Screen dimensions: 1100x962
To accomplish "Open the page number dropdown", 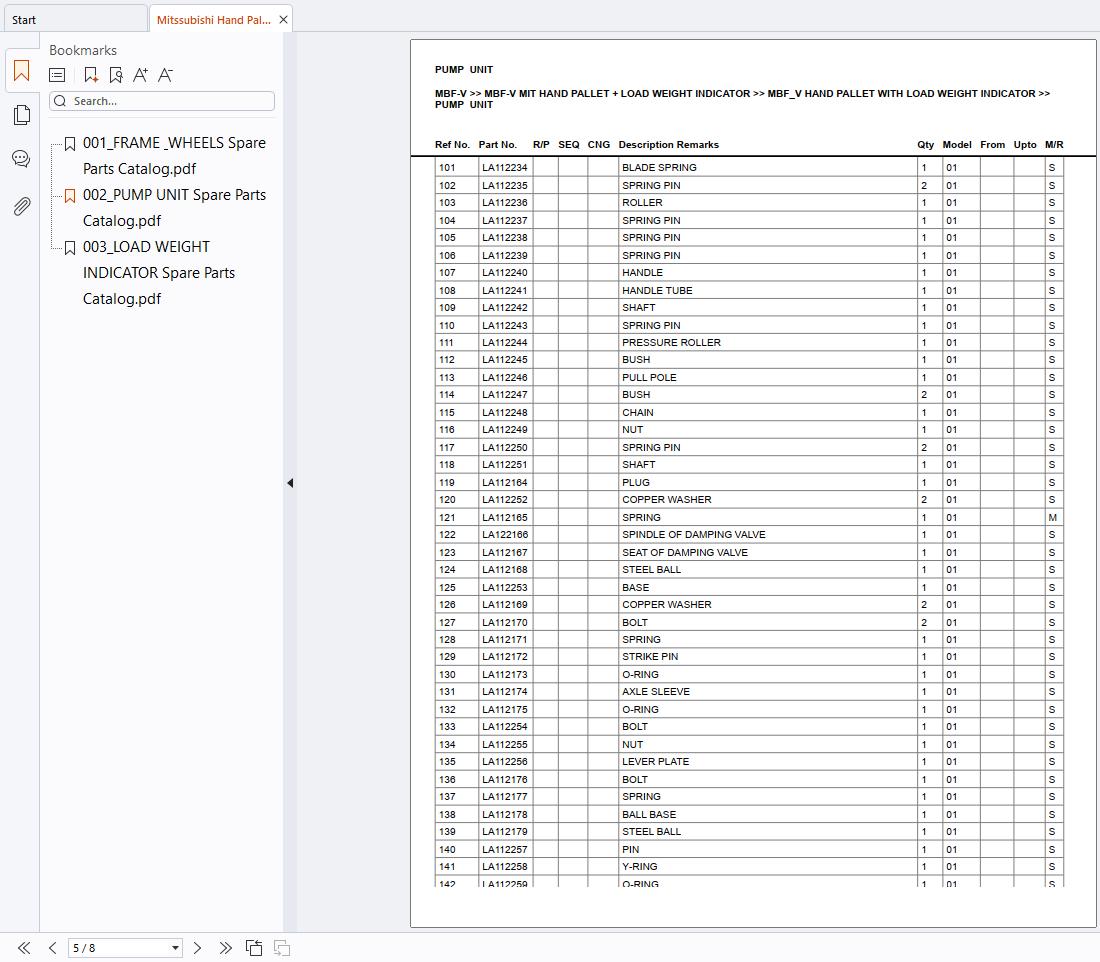I will 176,948.
